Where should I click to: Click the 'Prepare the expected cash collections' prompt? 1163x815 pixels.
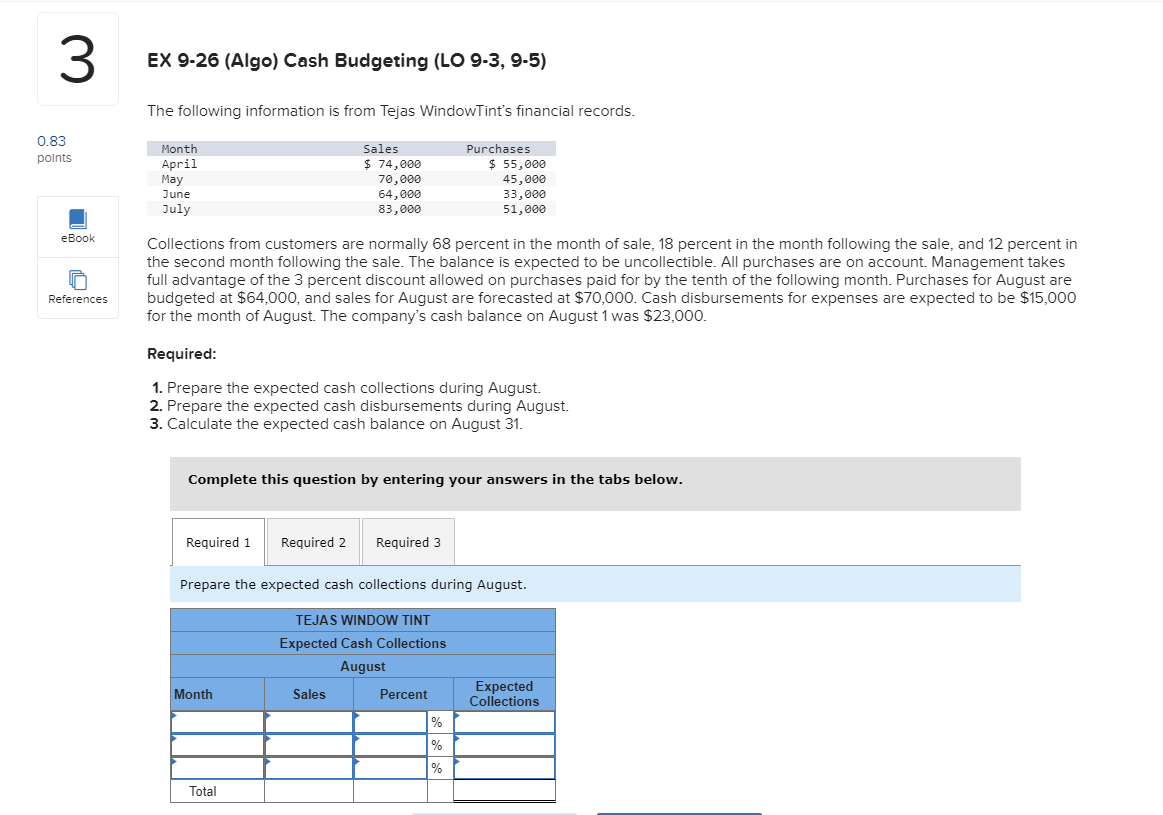(353, 584)
